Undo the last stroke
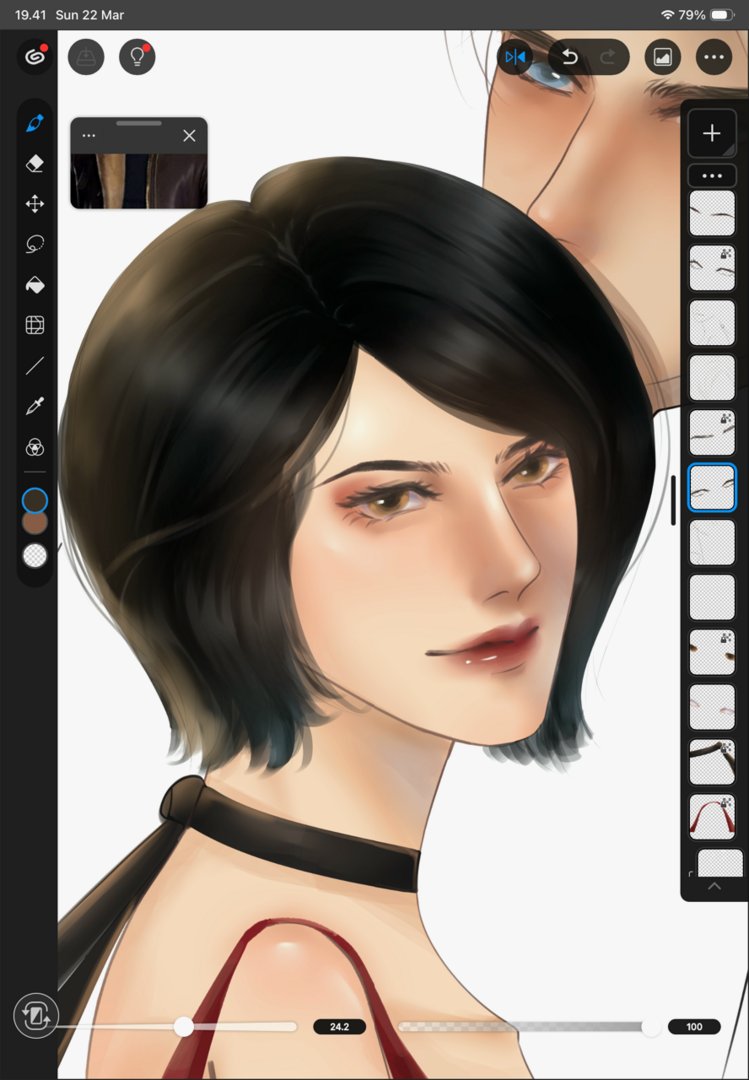 569,56
